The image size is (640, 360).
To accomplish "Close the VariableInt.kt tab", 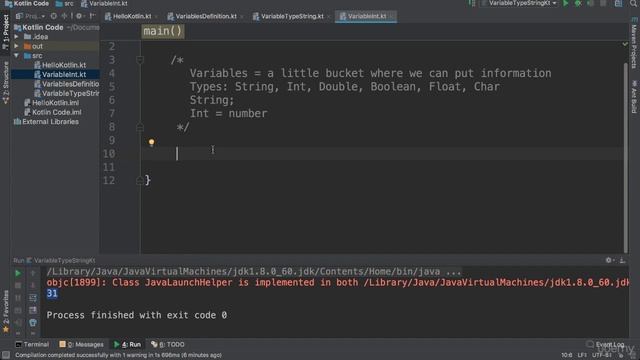I will point(392,17).
